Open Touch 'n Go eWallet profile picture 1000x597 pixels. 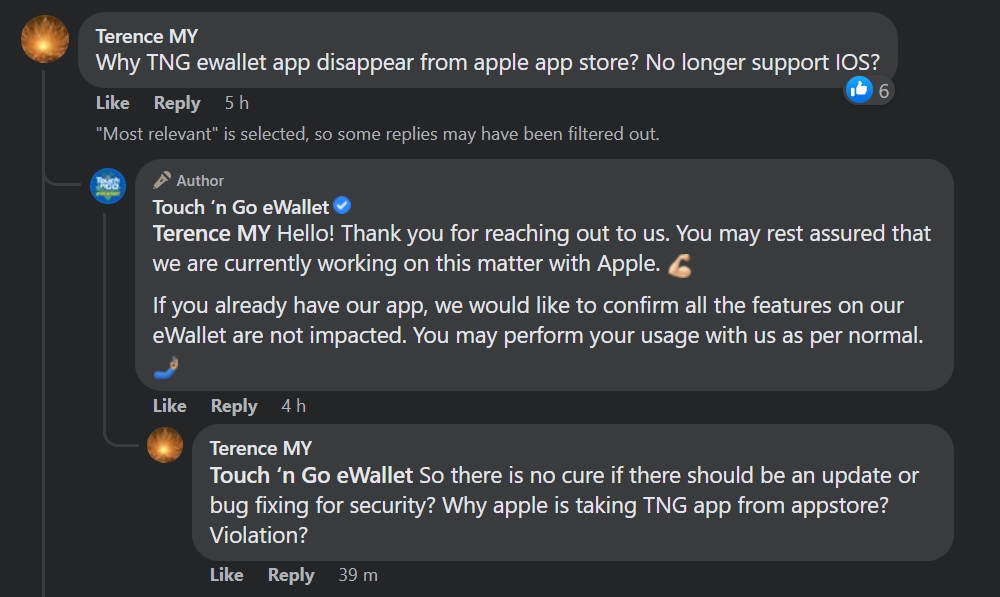(x=108, y=186)
